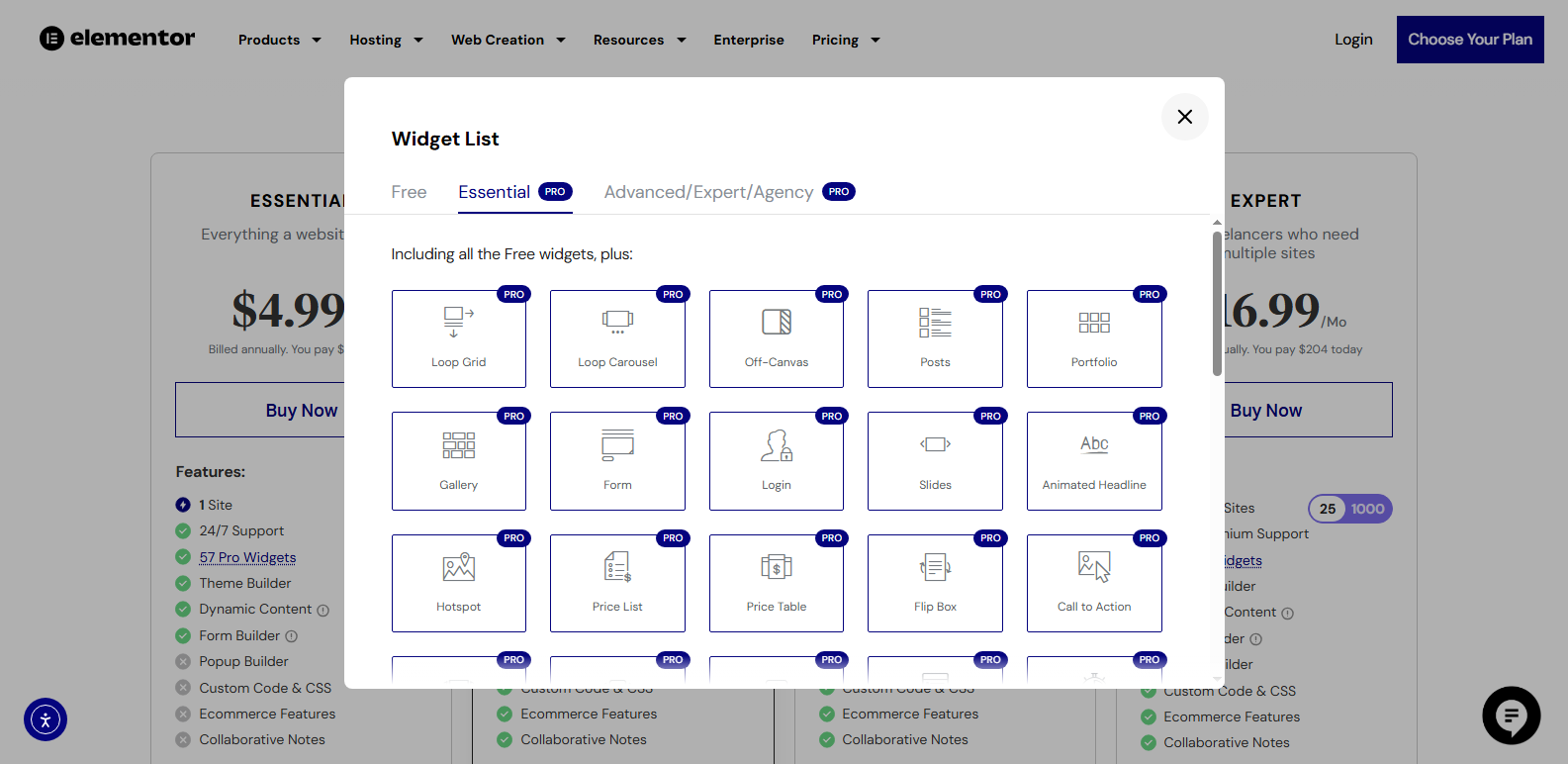Viewport: 1568px width, 764px height.
Task: Close the Widget List dialog
Action: coord(1184,117)
